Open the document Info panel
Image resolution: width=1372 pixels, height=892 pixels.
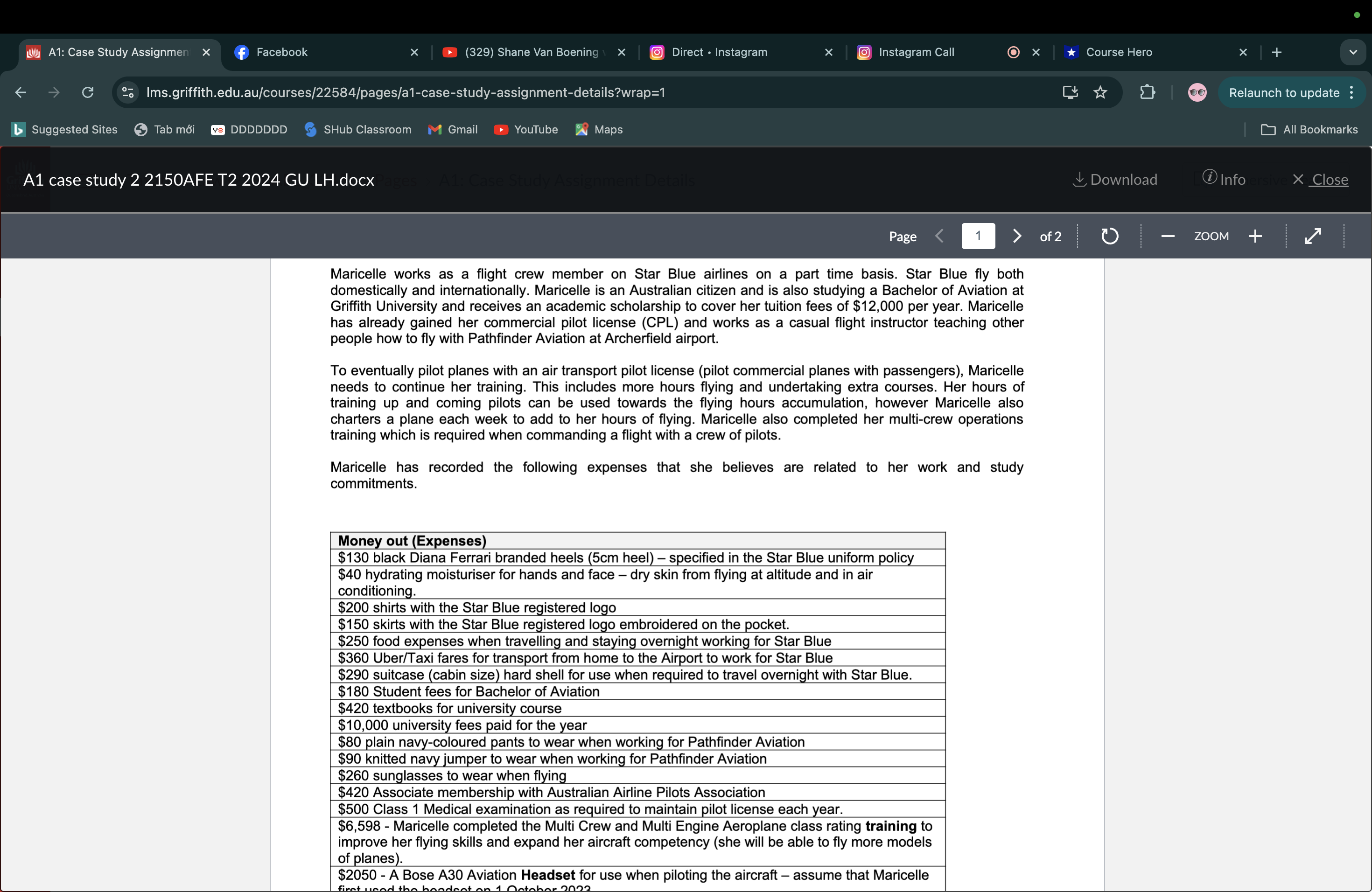coord(1223,179)
